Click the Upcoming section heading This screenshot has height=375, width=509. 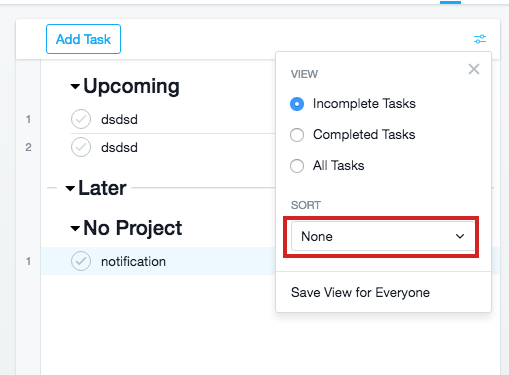131,86
